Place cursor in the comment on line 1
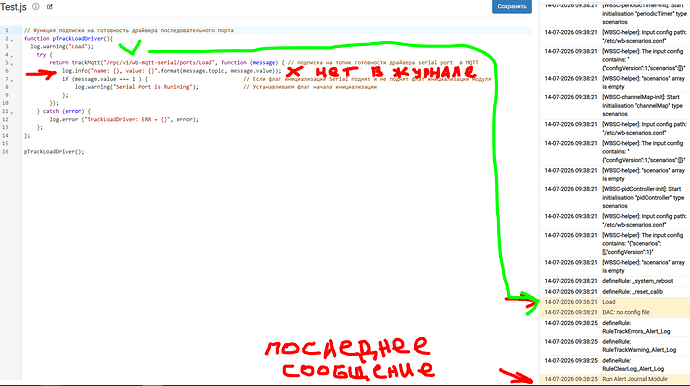Viewport: 690px width, 386px height. point(128,30)
